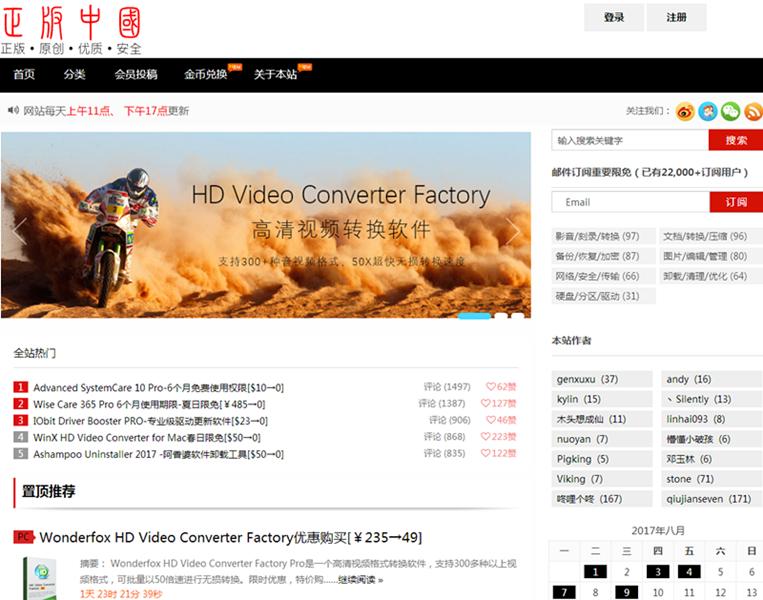This screenshot has width=763, height=600.
Task: Open category 文档/转换/压缩 (96)
Action: pos(711,236)
